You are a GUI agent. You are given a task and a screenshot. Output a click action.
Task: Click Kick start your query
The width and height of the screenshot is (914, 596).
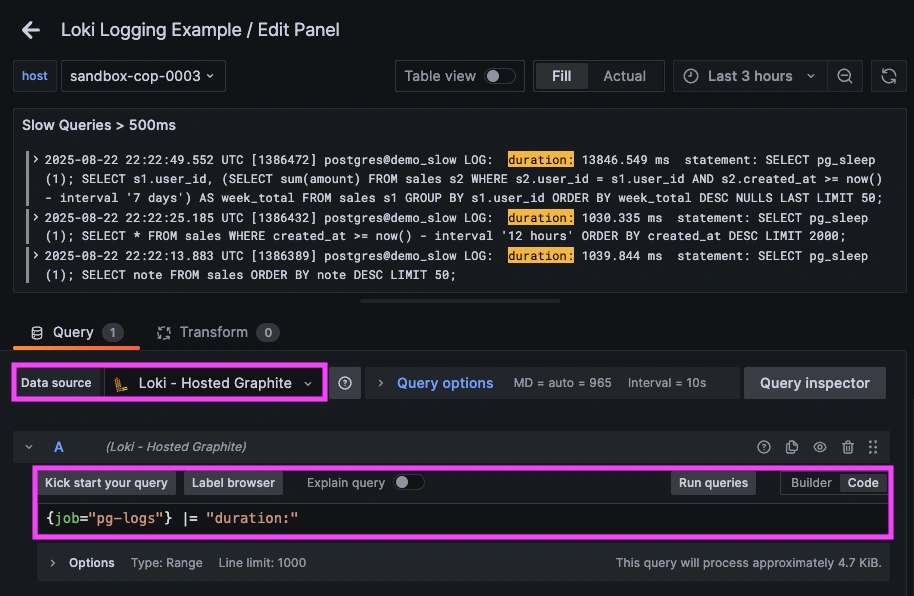[x=106, y=483]
